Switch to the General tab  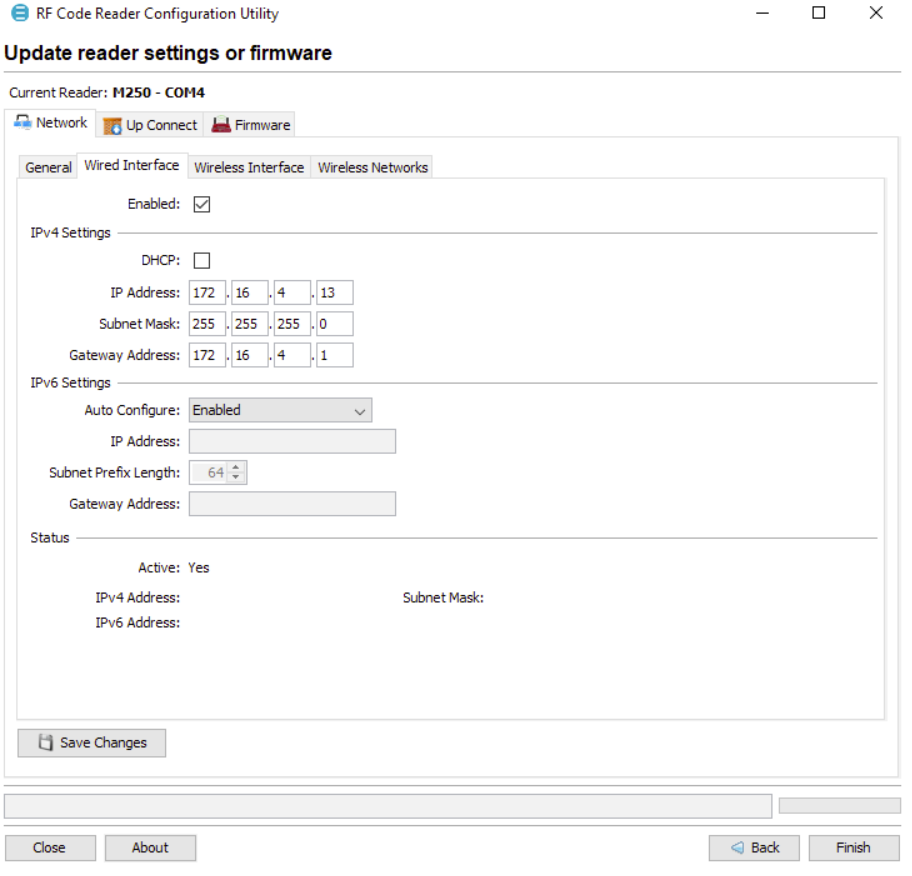coord(48,167)
